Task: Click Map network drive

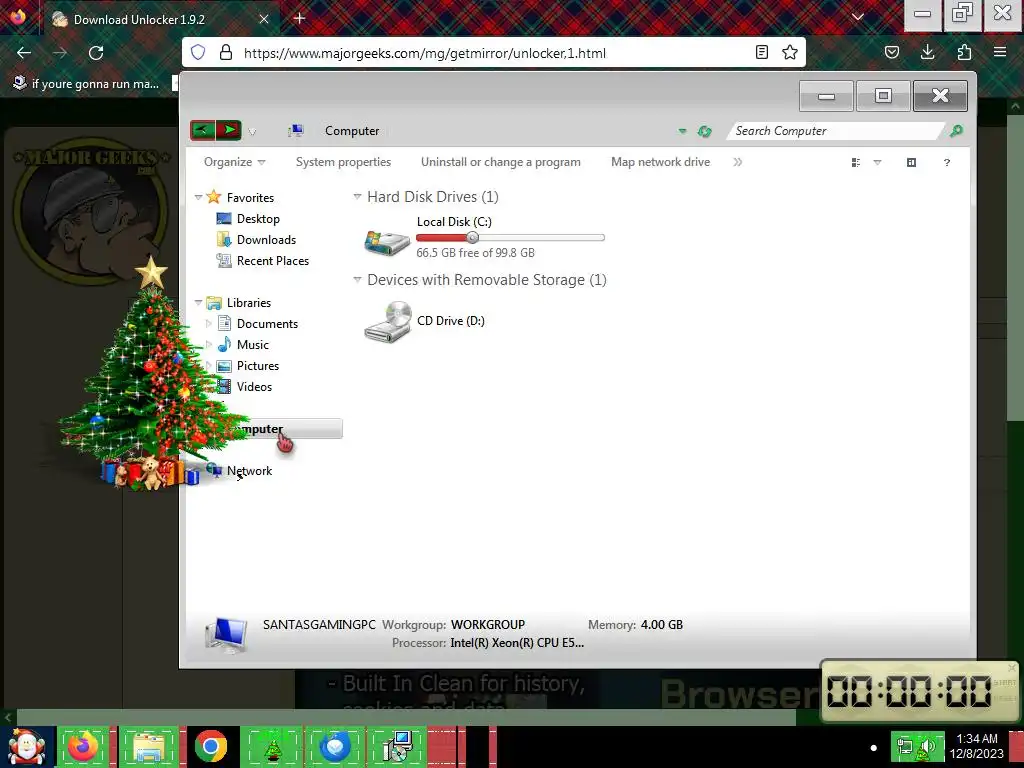Action: (x=660, y=162)
